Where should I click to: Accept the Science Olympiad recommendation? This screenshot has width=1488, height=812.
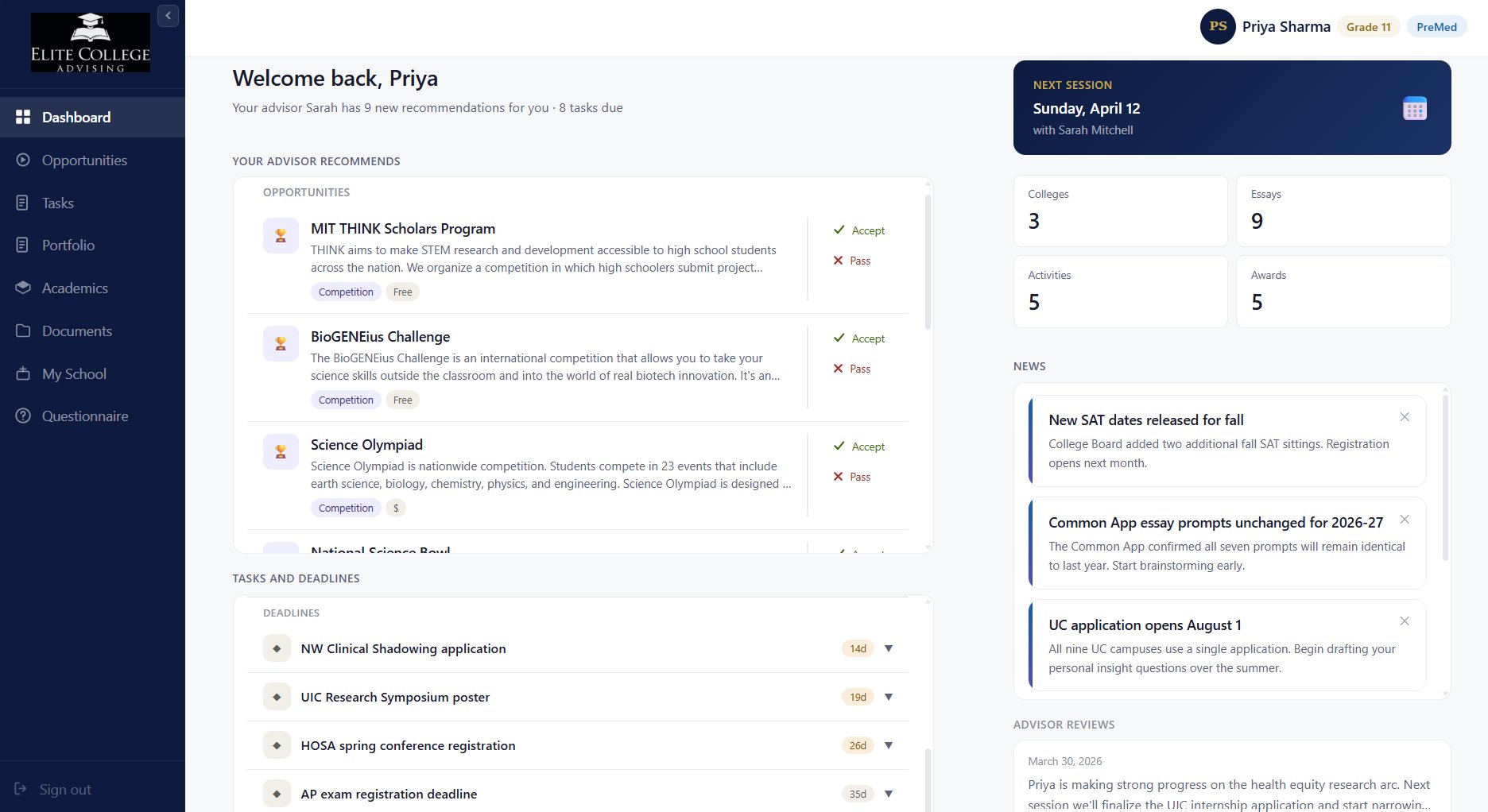point(858,447)
